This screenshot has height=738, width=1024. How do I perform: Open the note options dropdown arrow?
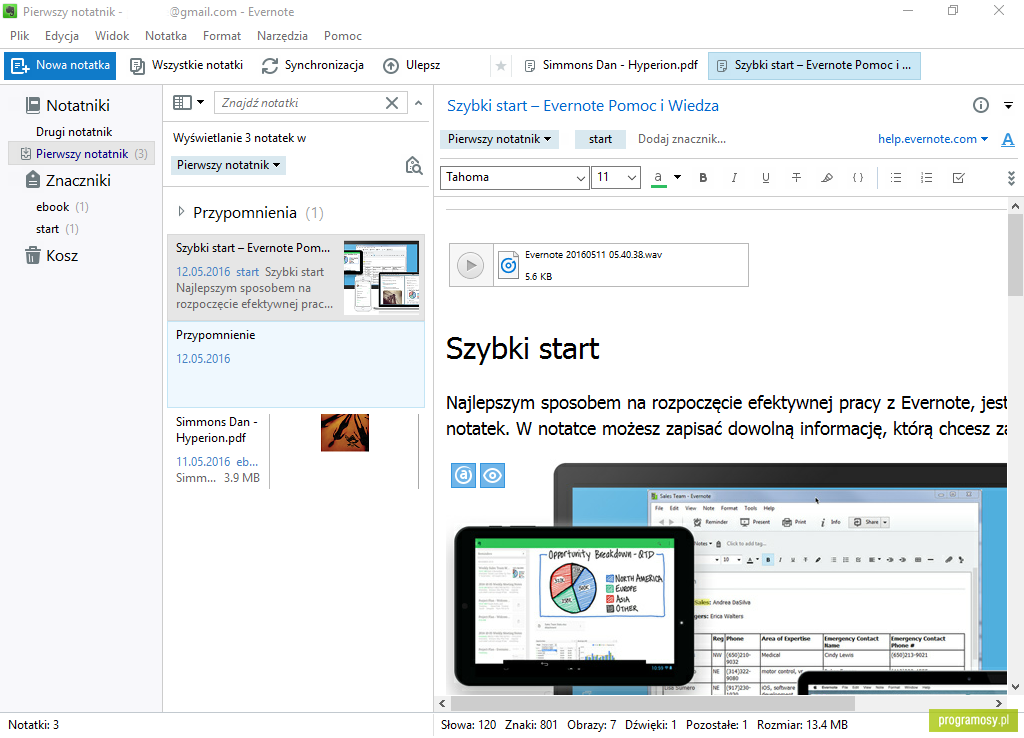tap(1008, 105)
